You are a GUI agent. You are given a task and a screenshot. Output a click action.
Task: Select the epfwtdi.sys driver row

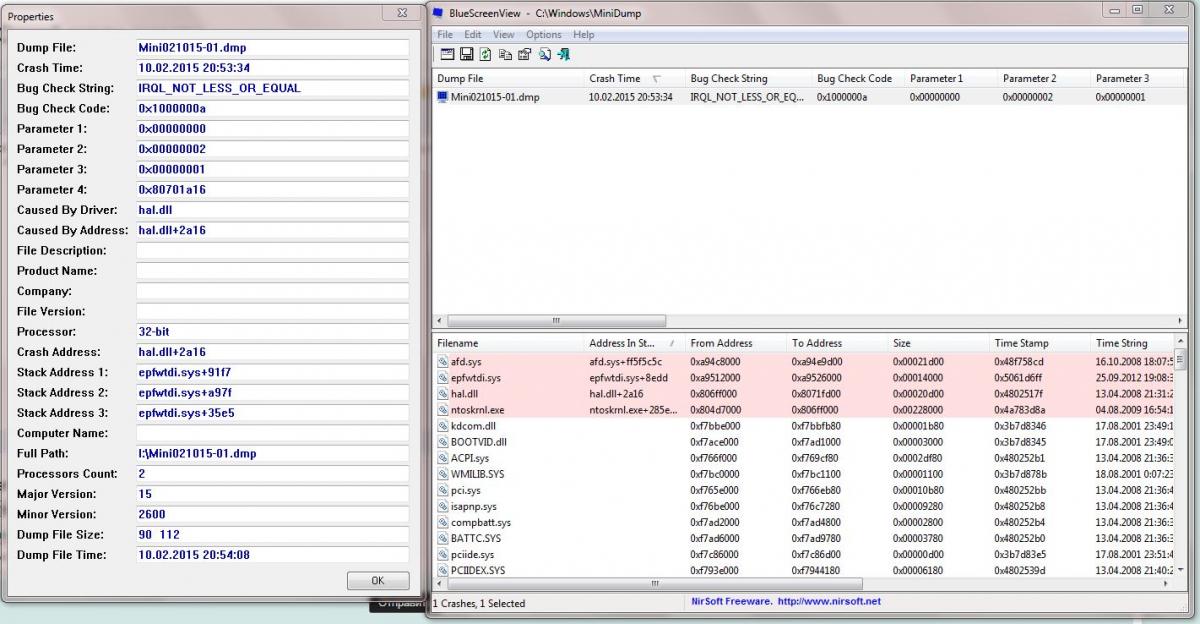pyautogui.click(x=475, y=378)
